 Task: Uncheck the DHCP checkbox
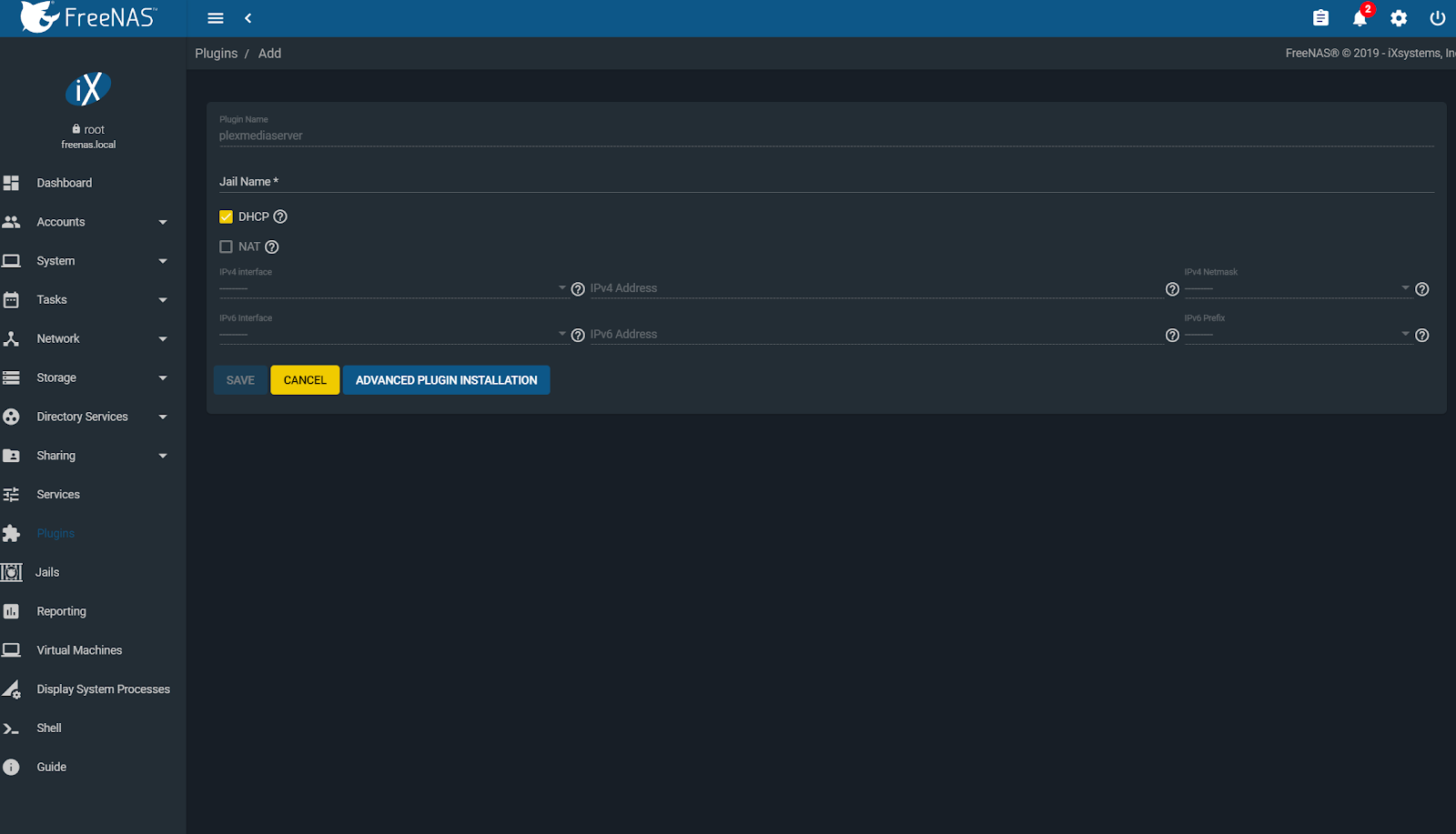pos(226,216)
